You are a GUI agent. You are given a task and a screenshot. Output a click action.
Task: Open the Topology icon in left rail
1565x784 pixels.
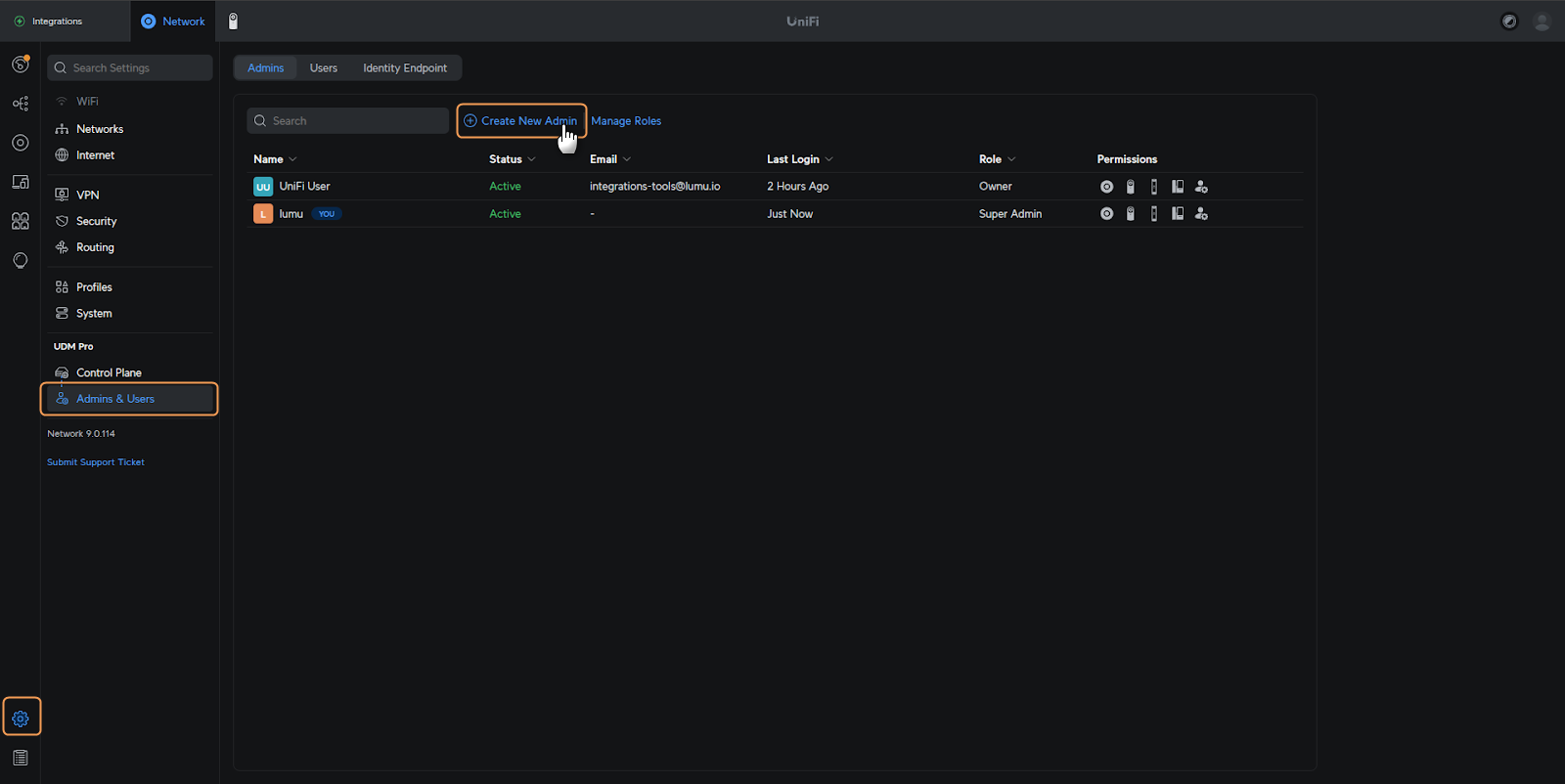(20, 104)
